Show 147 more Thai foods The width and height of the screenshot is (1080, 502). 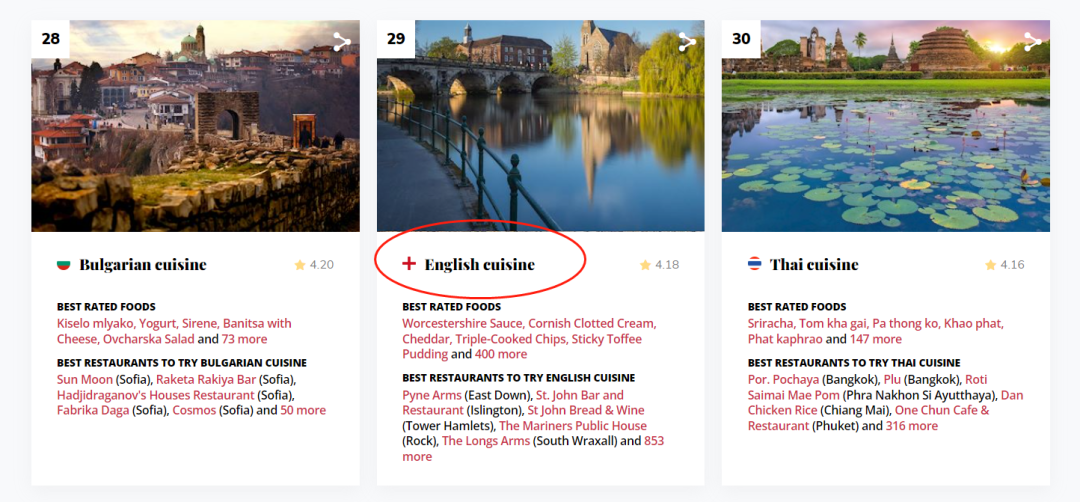[x=875, y=339]
